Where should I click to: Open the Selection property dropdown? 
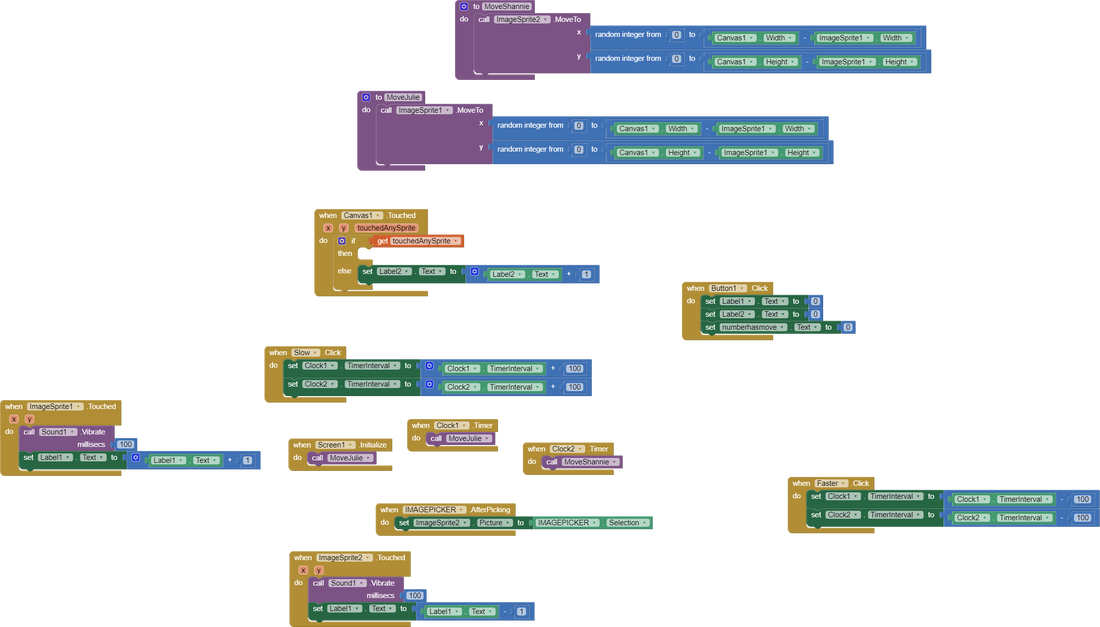[645, 523]
